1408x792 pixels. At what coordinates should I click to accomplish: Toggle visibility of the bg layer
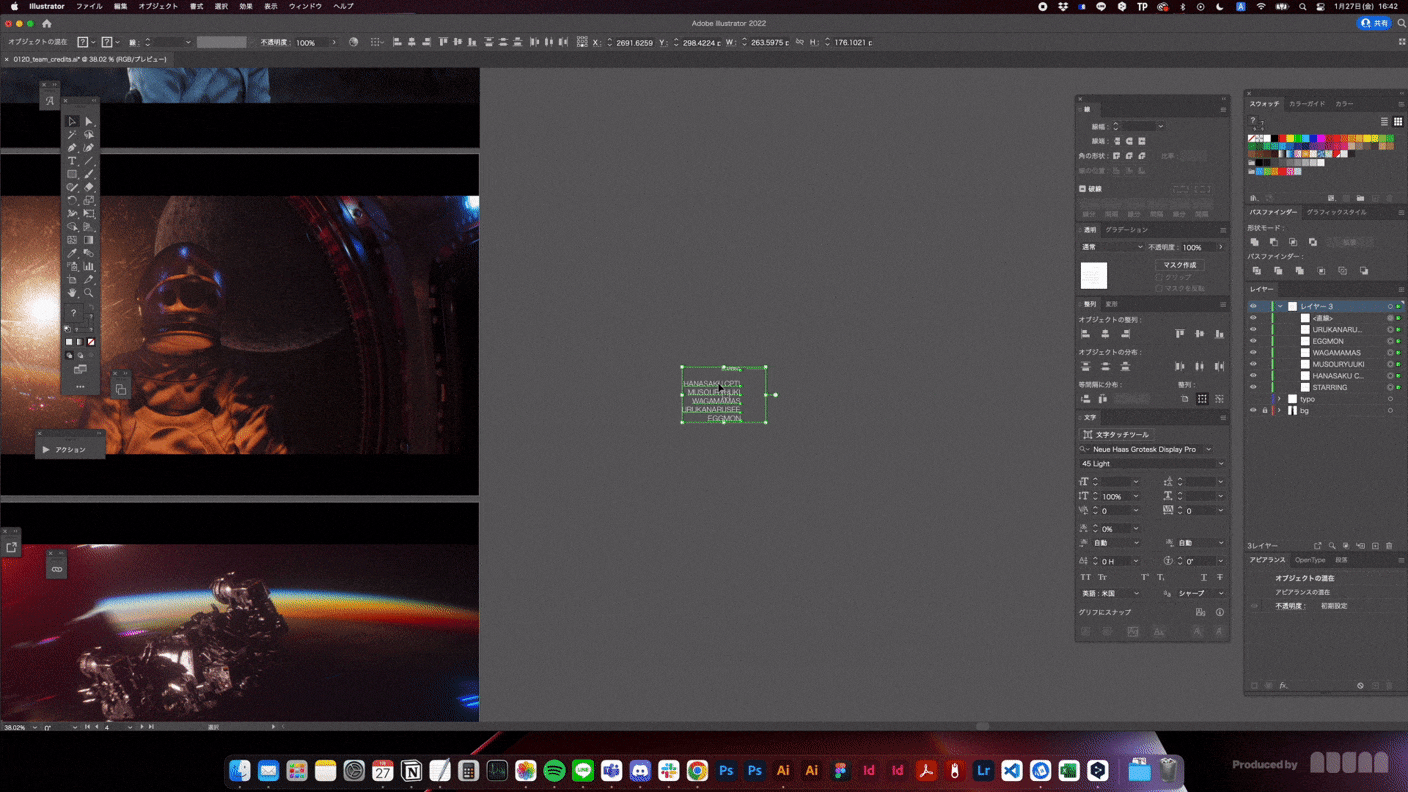click(1253, 410)
